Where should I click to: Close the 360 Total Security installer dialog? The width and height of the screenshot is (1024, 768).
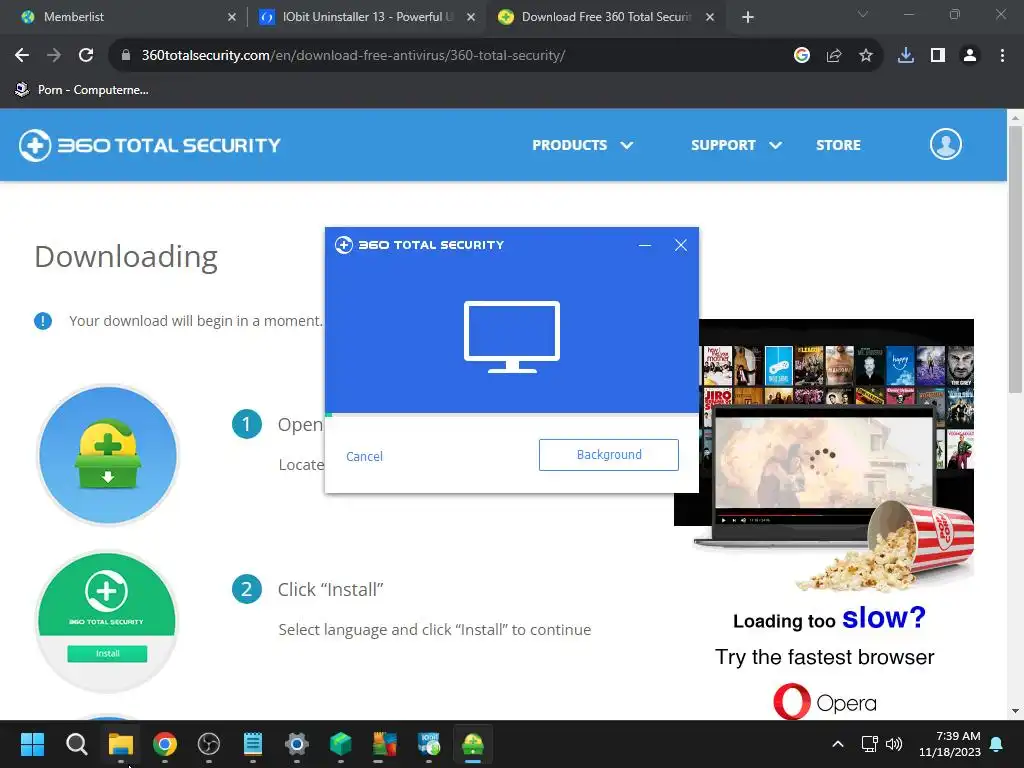click(680, 245)
